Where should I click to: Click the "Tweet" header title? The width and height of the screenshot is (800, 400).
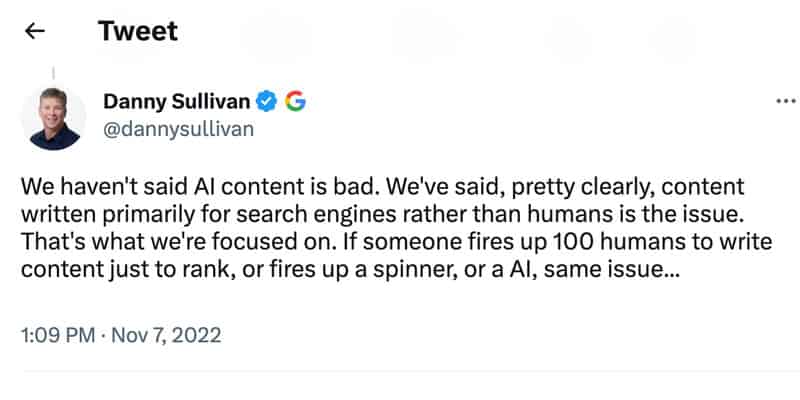point(138,31)
